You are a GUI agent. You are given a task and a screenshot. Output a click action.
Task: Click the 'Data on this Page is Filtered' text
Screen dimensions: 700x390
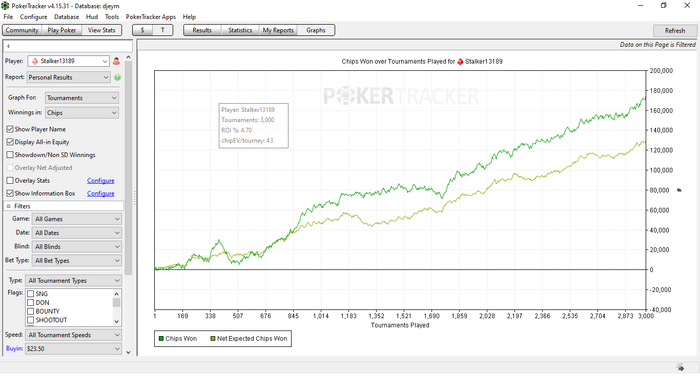tap(658, 45)
